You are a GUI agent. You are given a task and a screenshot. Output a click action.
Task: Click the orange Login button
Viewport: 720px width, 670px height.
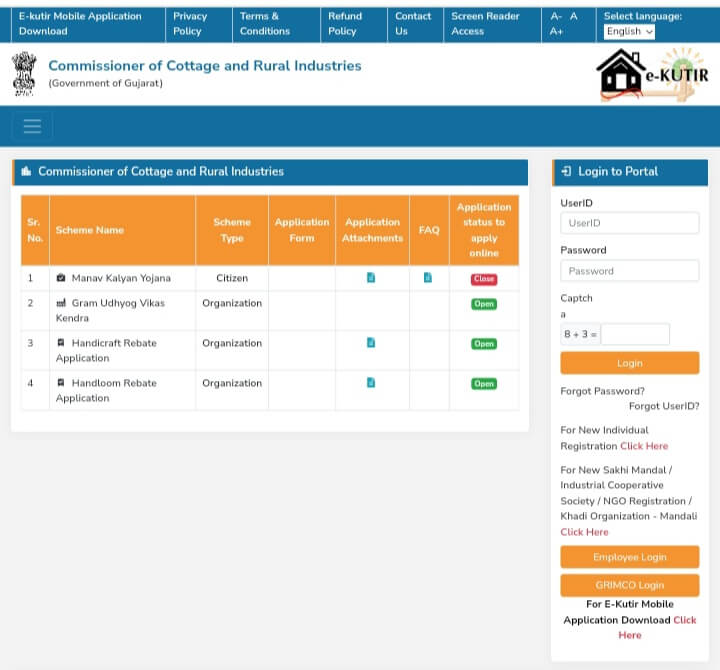630,363
